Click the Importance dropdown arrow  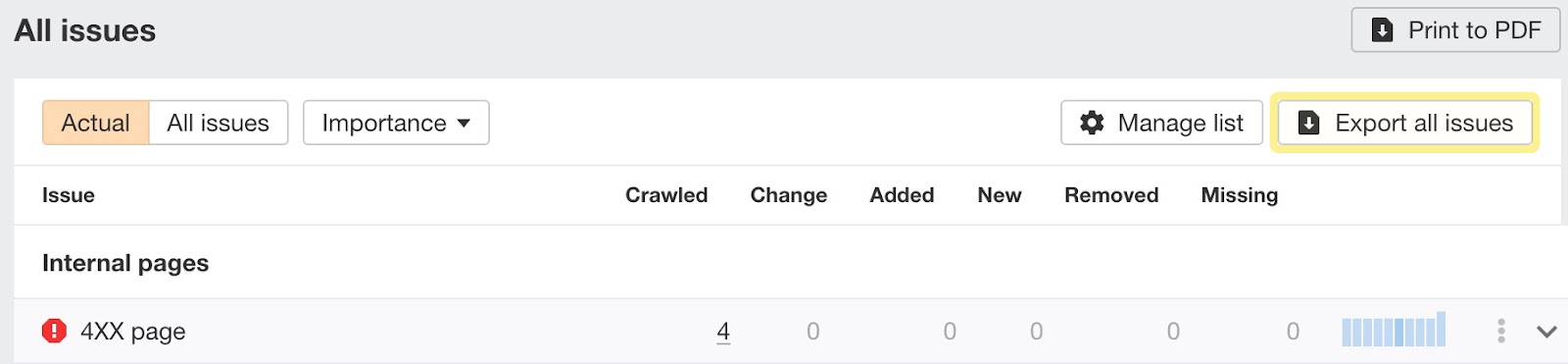pos(464,124)
